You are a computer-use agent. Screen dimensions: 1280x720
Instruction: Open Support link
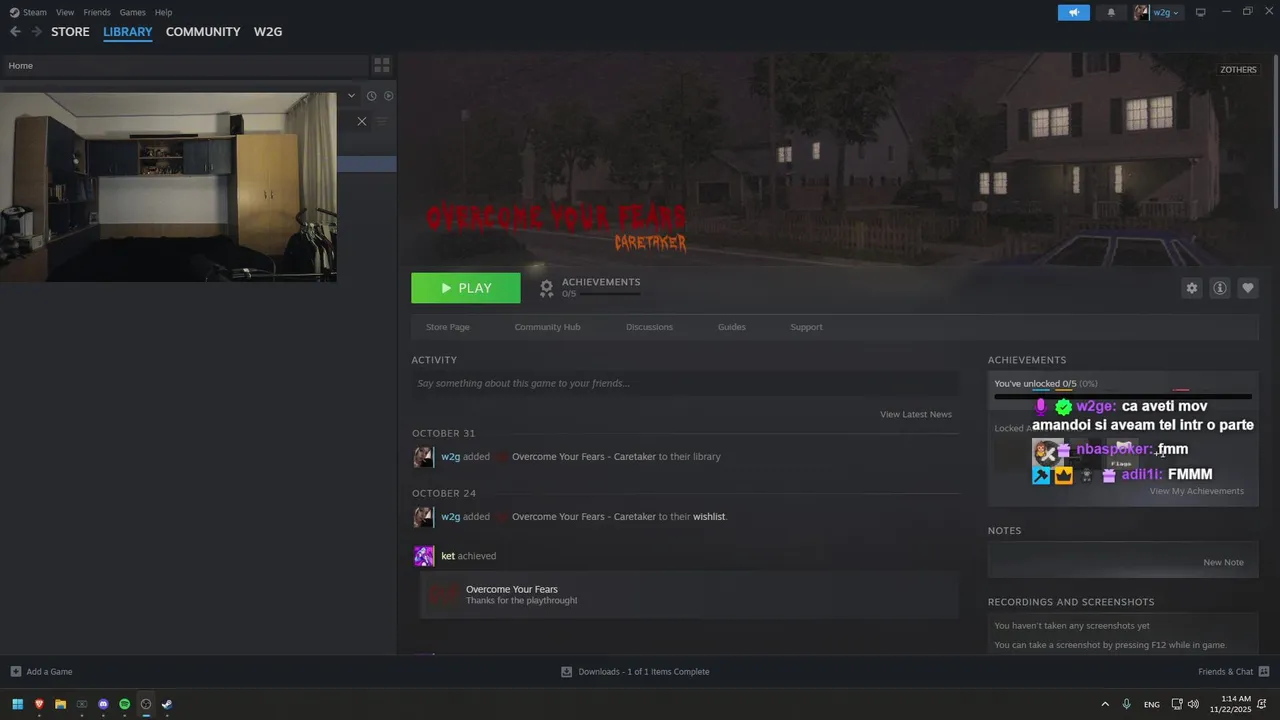806,327
